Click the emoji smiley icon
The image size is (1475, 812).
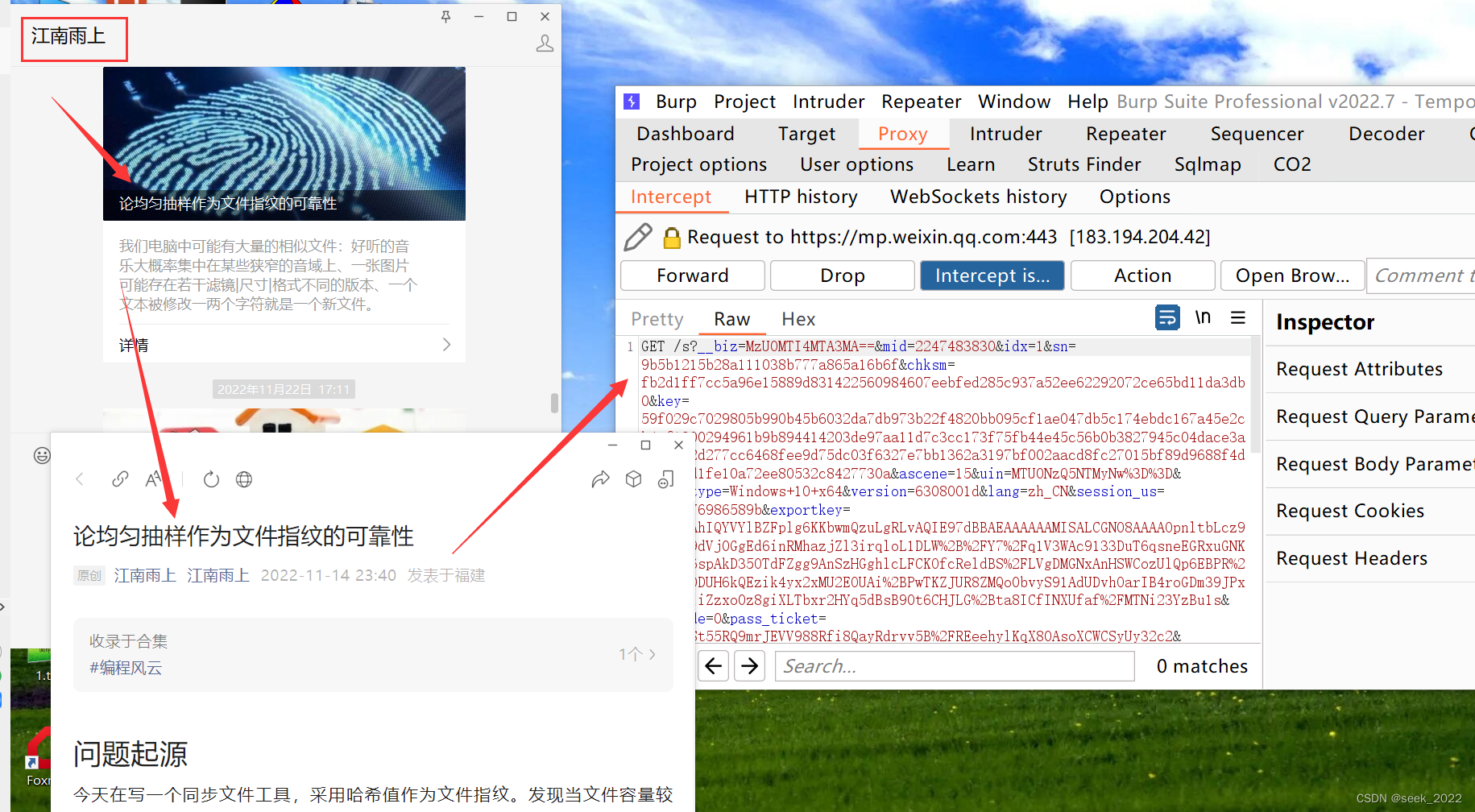pos(42,455)
